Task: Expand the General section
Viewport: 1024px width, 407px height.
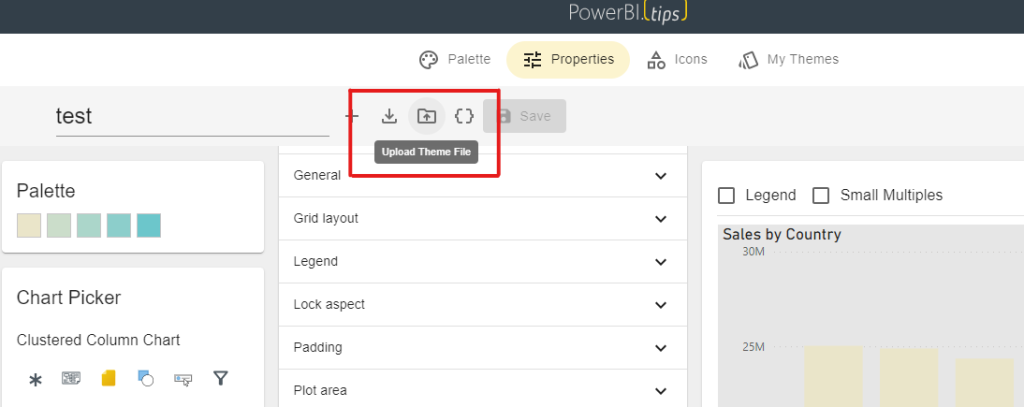Action: tap(481, 175)
